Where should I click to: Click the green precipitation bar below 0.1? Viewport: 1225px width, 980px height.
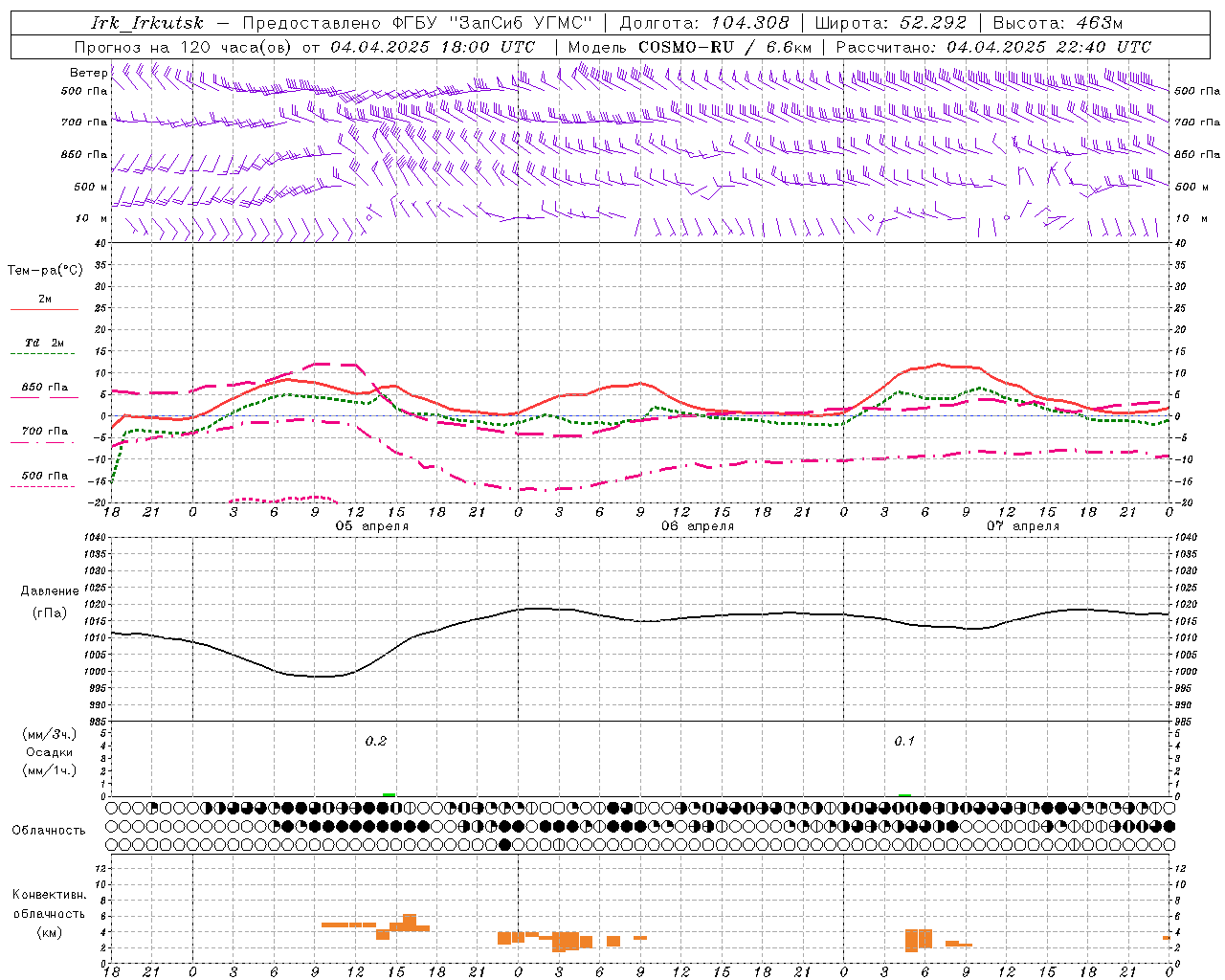(x=904, y=794)
